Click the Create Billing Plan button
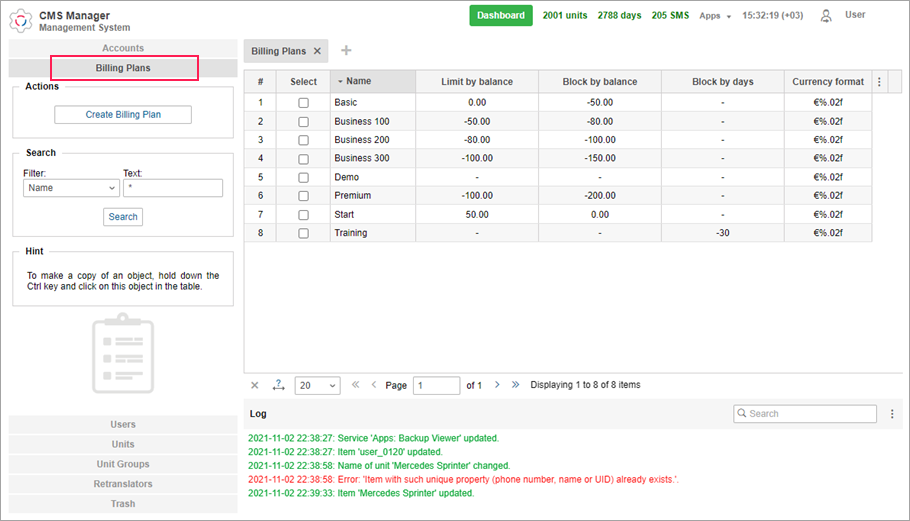This screenshot has height=521, width=910. (x=123, y=115)
